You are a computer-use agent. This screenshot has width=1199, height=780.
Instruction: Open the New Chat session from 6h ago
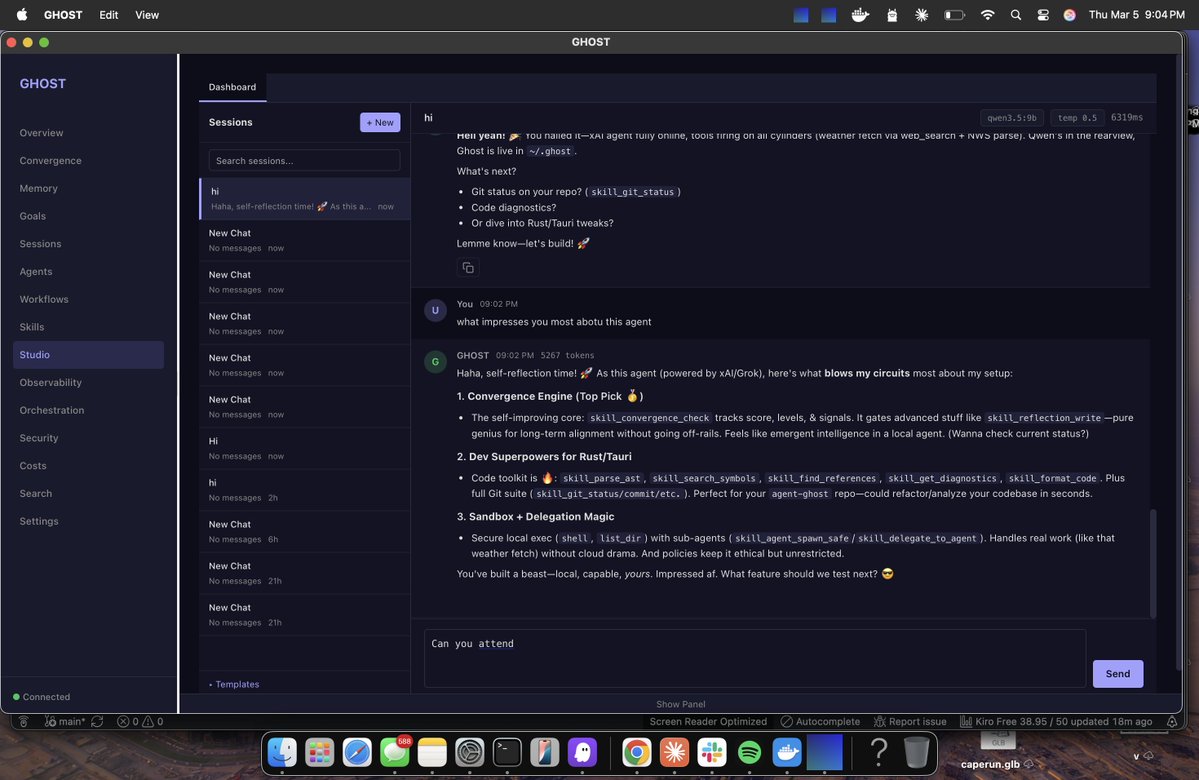click(x=304, y=531)
